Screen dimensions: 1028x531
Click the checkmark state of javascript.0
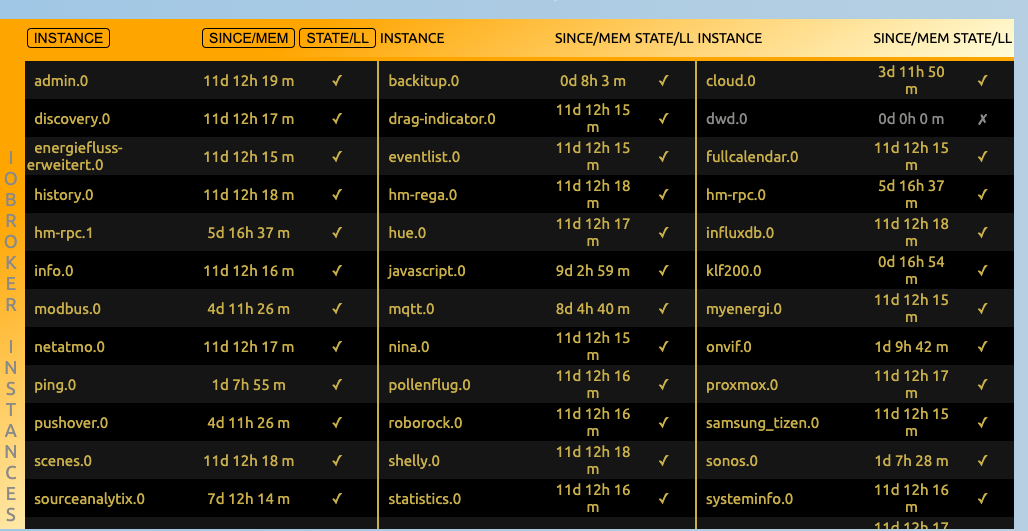coord(663,271)
